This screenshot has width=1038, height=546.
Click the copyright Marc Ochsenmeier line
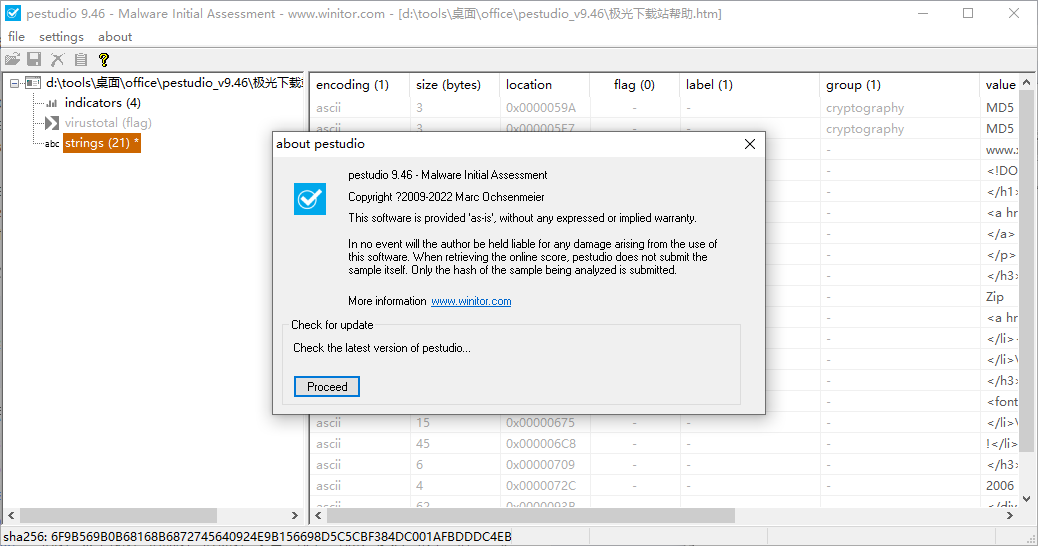[x=446, y=197]
